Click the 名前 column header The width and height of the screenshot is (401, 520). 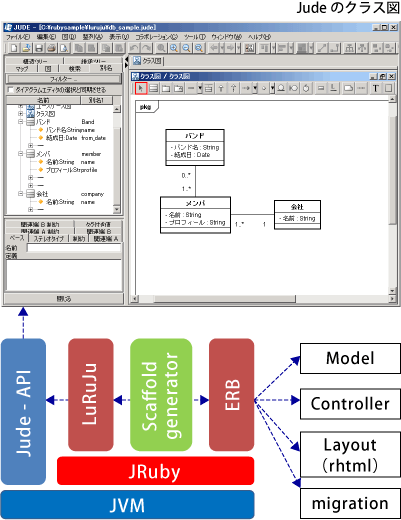point(43,100)
